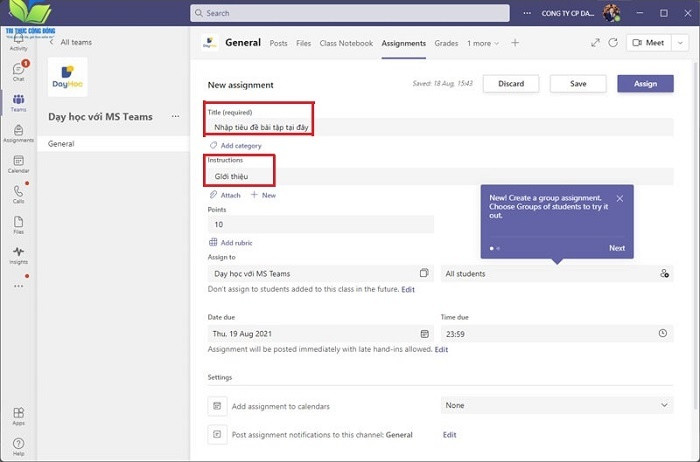Image resolution: width=700 pixels, height=462 pixels.
Task: Open the Class Notebook tab
Action: (346, 43)
